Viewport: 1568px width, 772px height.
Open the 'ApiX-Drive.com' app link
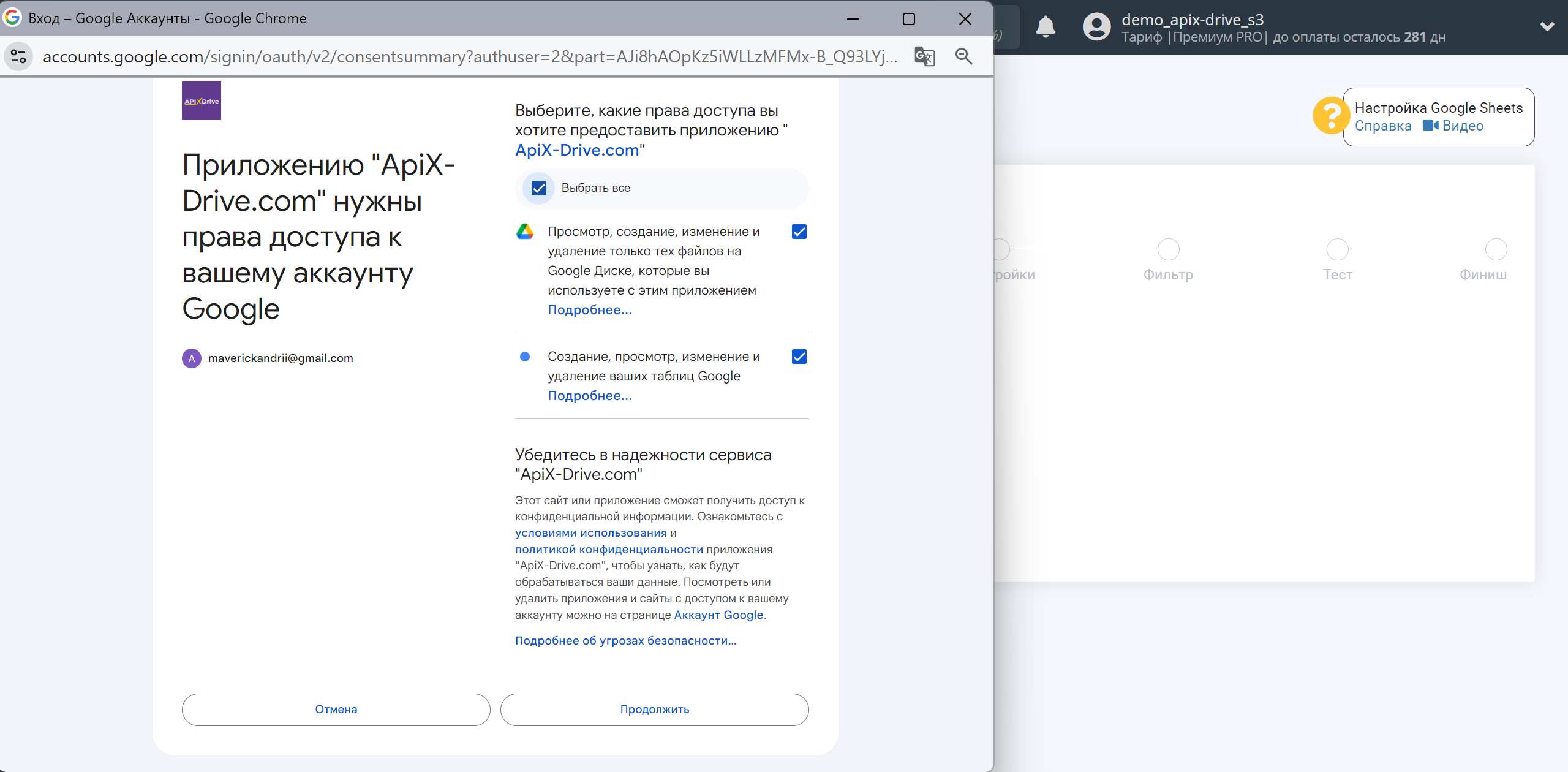point(577,150)
